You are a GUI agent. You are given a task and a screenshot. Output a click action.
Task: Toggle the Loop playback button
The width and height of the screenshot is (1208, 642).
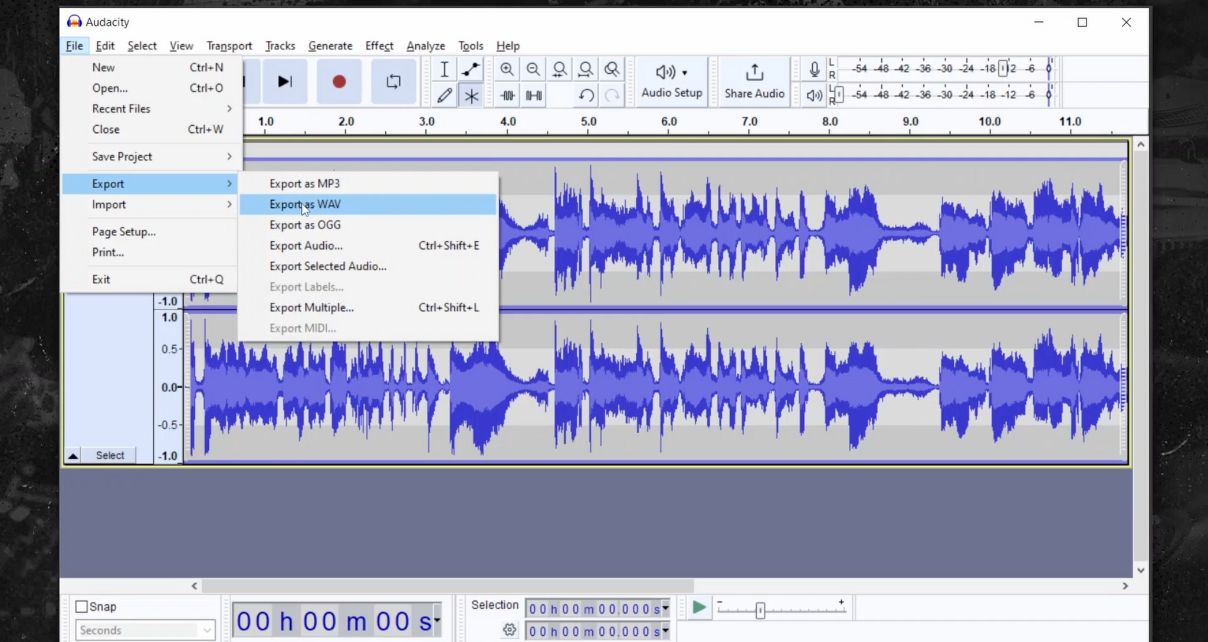click(x=393, y=82)
